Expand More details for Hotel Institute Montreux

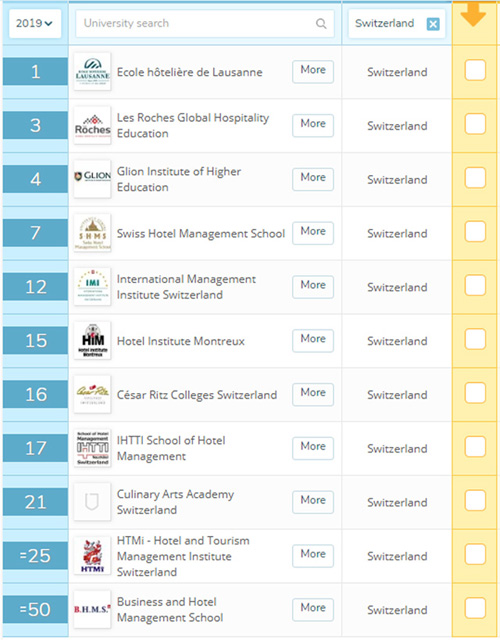[313, 340]
